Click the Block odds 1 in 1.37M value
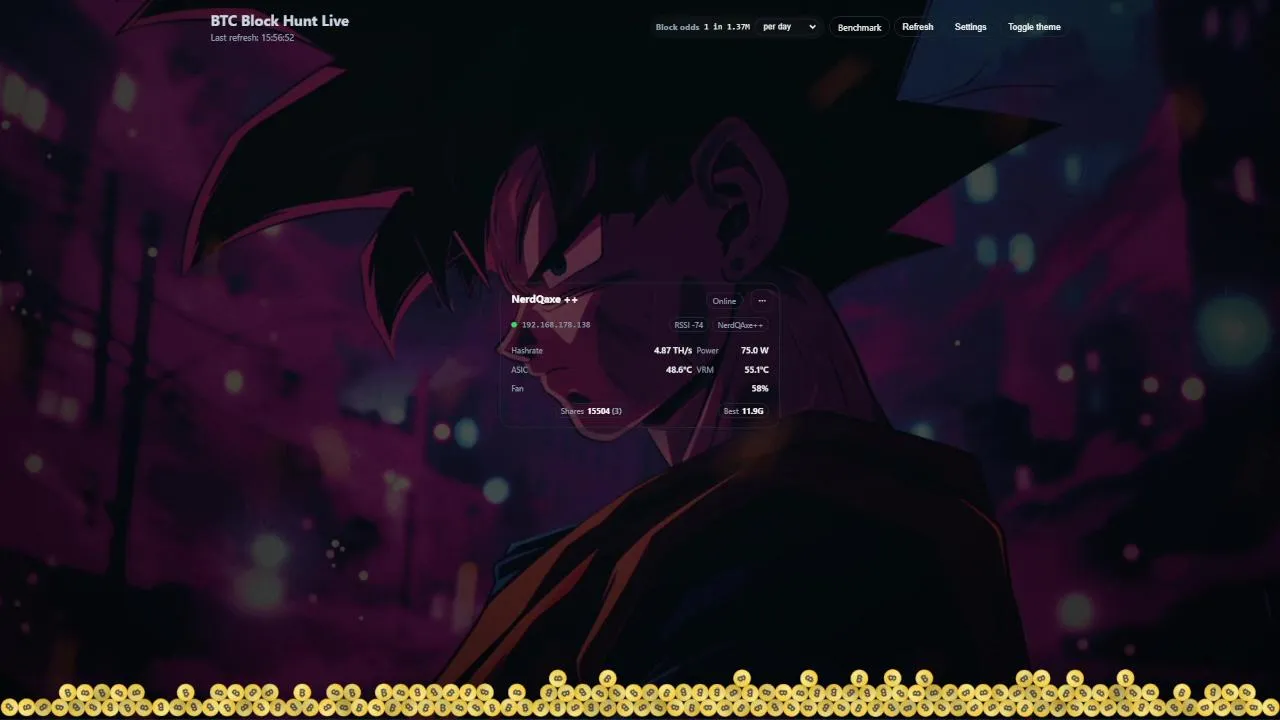This screenshot has height=720, width=1280. [726, 27]
